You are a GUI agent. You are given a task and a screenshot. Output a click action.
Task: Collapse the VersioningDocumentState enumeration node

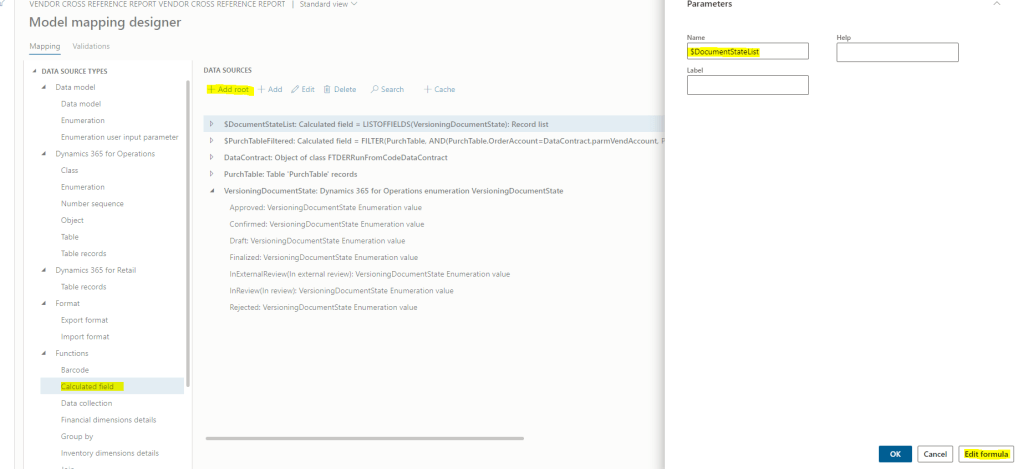[x=212, y=190]
